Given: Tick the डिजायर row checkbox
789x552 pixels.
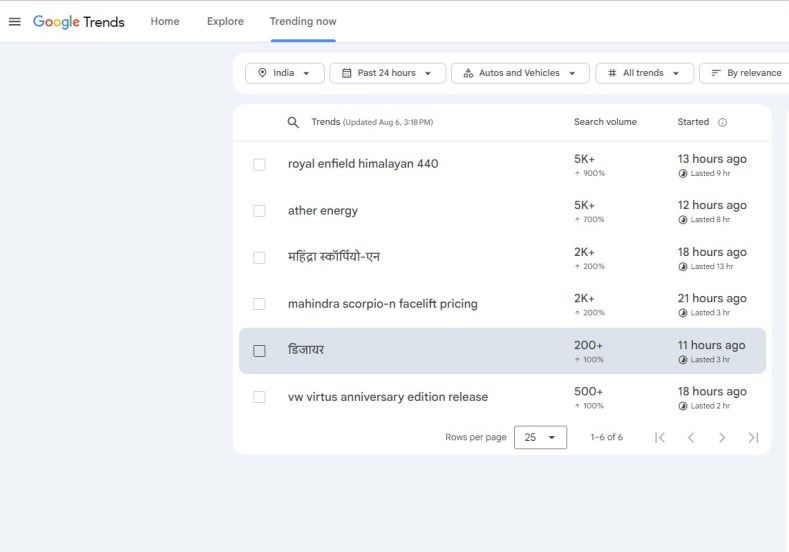Looking at the screenshot, I should [259, 351].
